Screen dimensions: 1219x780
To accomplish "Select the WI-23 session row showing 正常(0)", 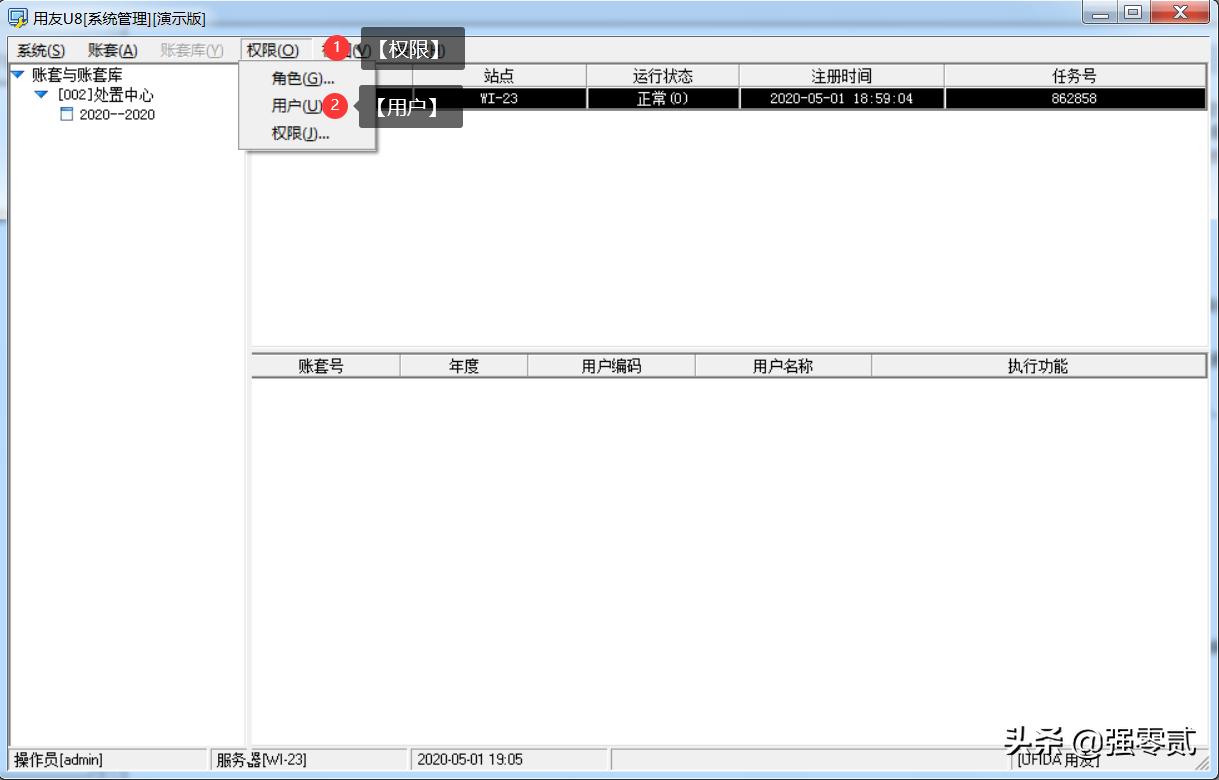I will click(x=662, y=98).
